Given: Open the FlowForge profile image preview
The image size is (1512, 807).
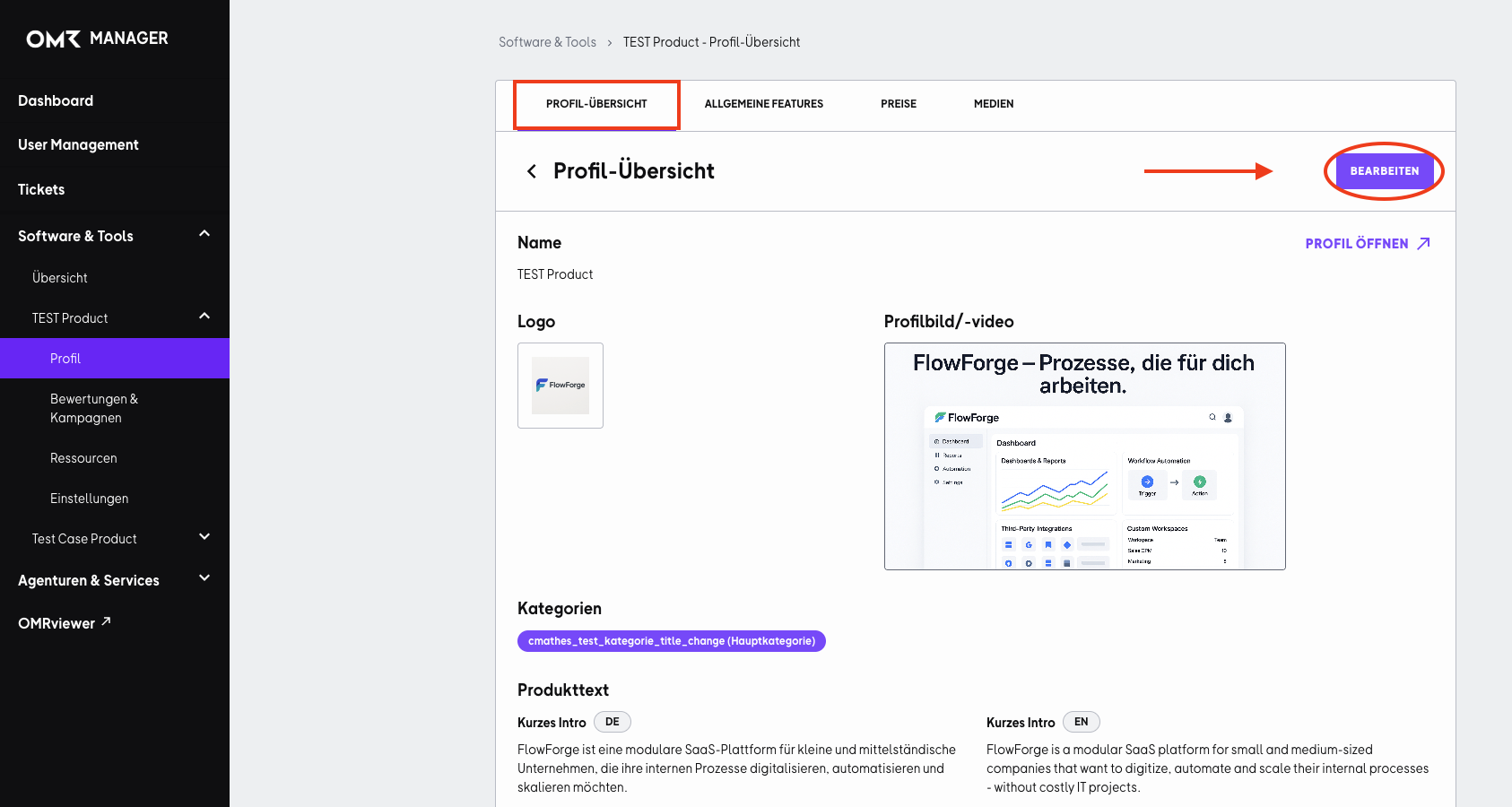Looking at the screenshot, I should tap(1084, 456).
